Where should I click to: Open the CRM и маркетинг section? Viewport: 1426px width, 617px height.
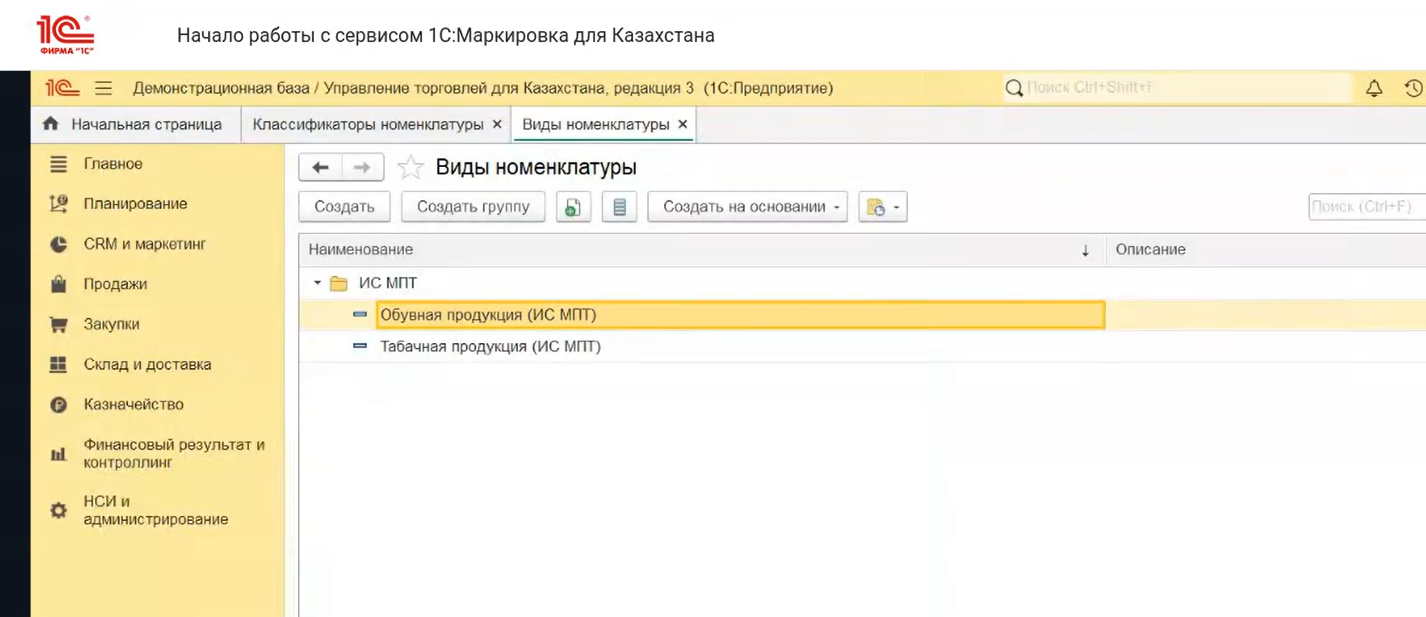click(x=145, y=244)
